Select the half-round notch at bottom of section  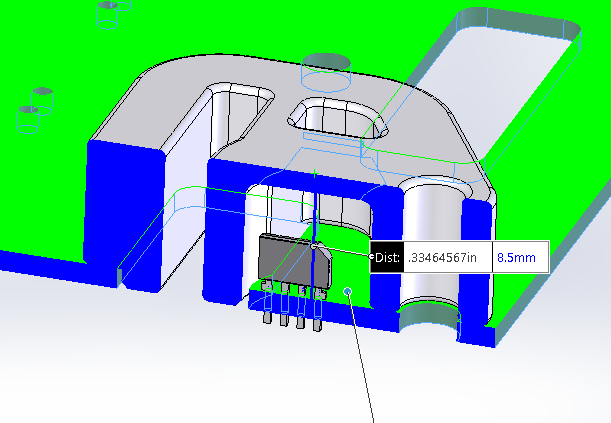pos(432,321)
